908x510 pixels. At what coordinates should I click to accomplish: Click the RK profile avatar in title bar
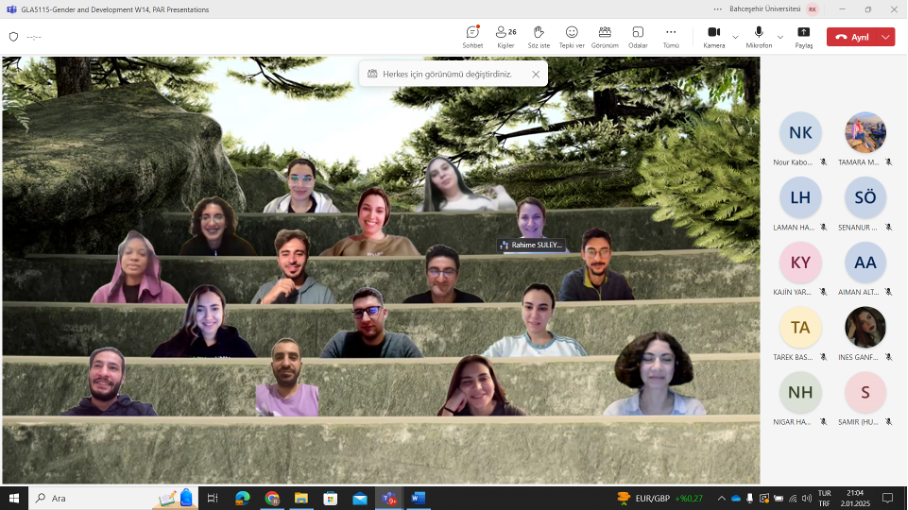tap(812, 9)
